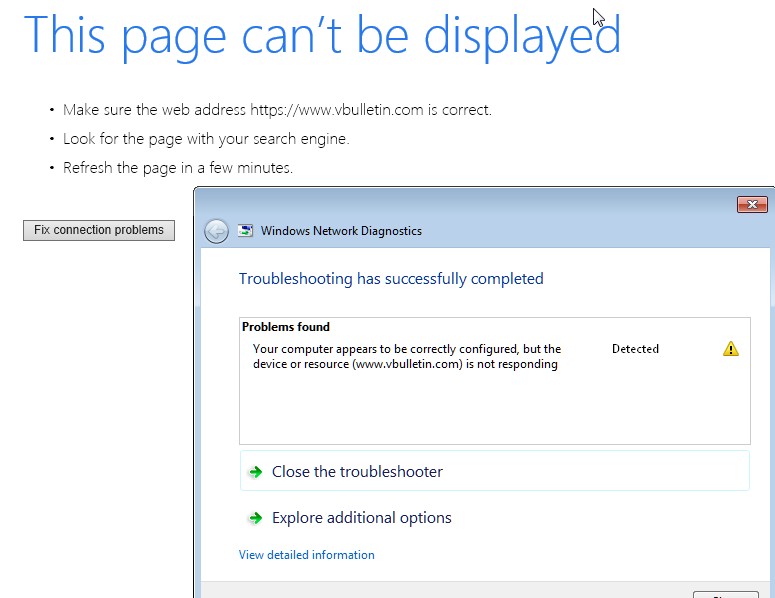This screenshot has width=775, height=598.
Task: Click the yellow warning icon beside Detected
Action: (x=731, y=349)
